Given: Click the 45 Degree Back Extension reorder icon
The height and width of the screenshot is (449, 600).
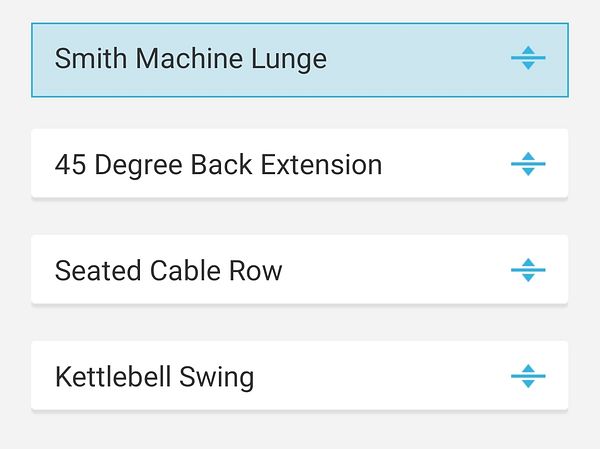Looking at the screenshot, I should (x=528, y=164).
